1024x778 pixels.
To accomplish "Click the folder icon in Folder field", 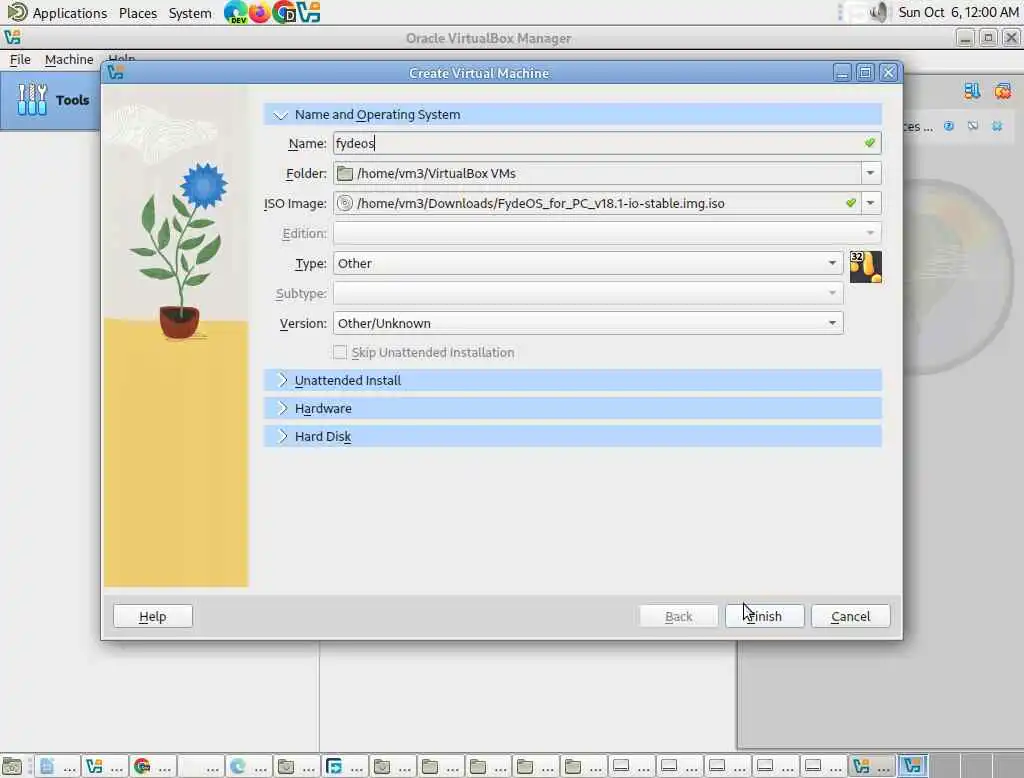I will point(345,173).
